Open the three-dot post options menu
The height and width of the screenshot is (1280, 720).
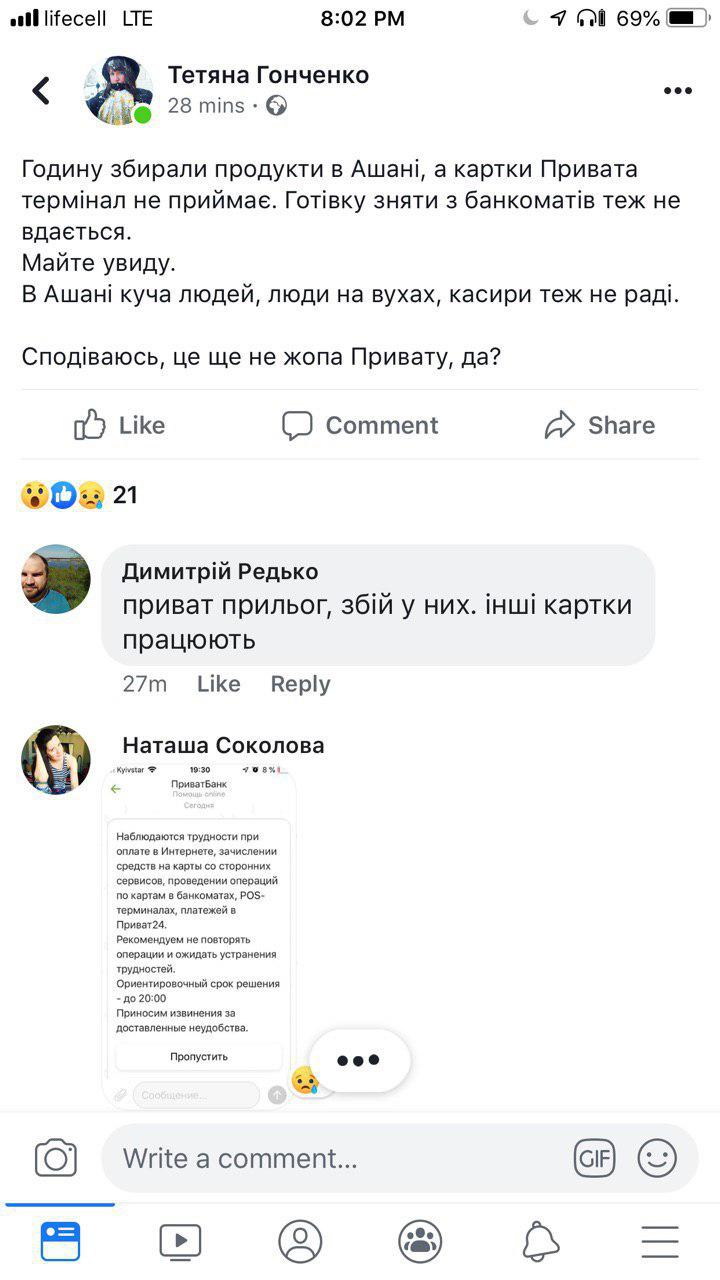[677, 91]
